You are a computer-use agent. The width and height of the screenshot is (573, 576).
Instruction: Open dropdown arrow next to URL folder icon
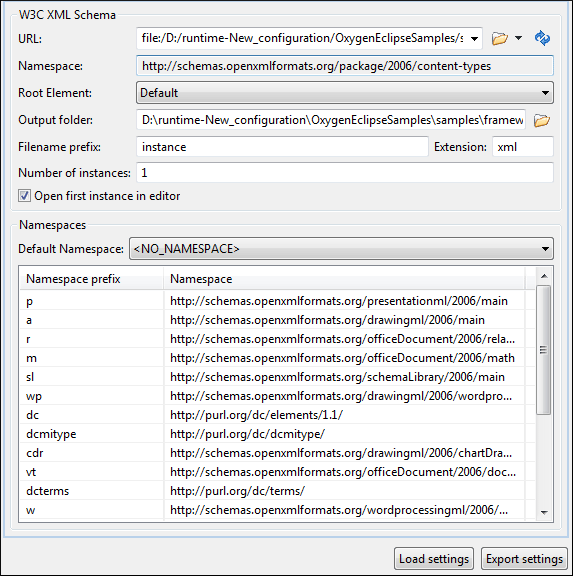click(518, 37)
